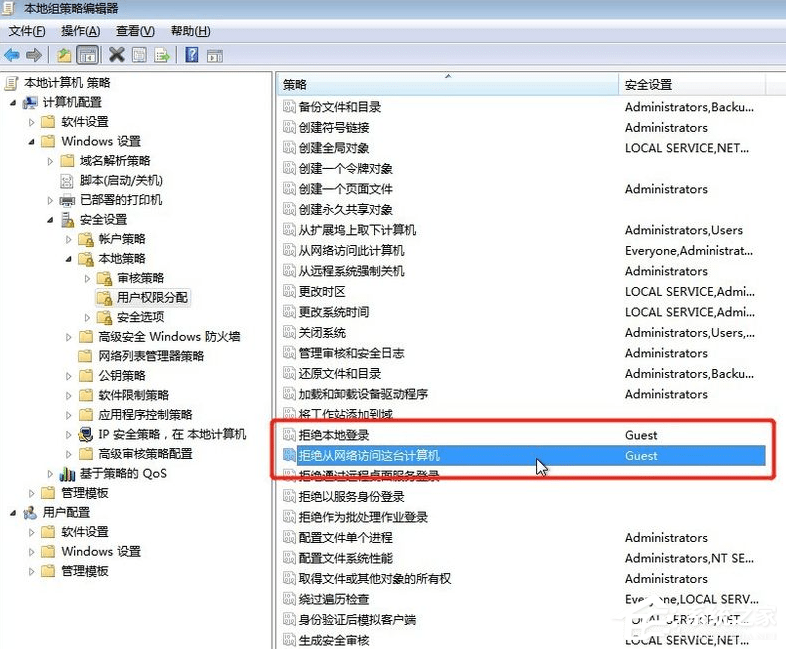Click the 计算机配置 computer icon
This screenshot has height=649, width=786.
[31, 102]
